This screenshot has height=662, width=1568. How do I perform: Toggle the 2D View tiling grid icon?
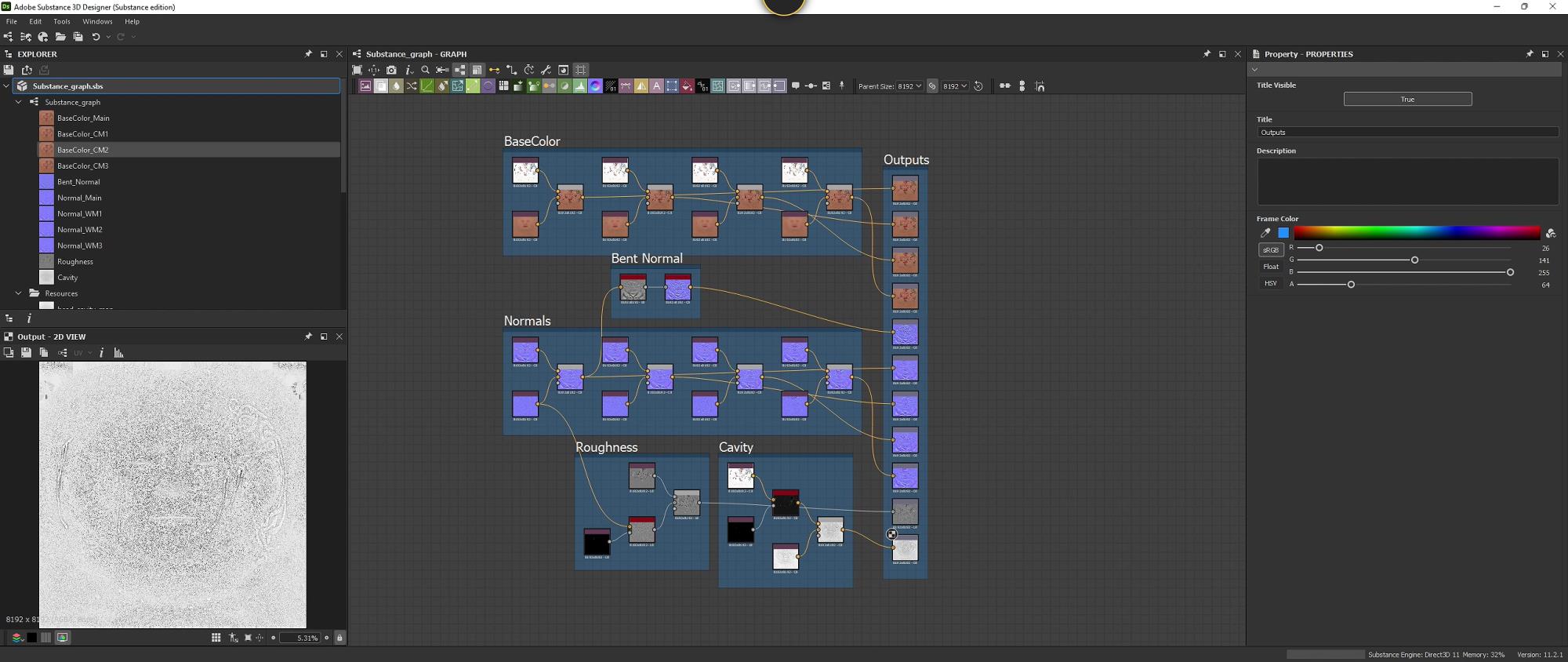(x=216, y=638)
